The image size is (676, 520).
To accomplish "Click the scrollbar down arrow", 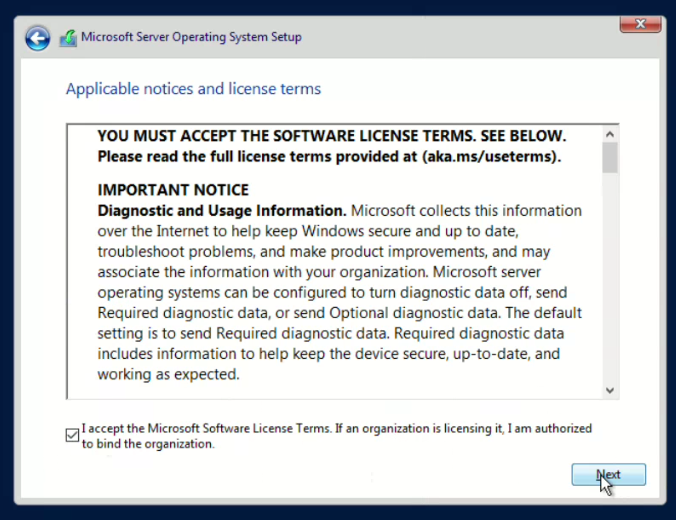I will coord(610,390).
